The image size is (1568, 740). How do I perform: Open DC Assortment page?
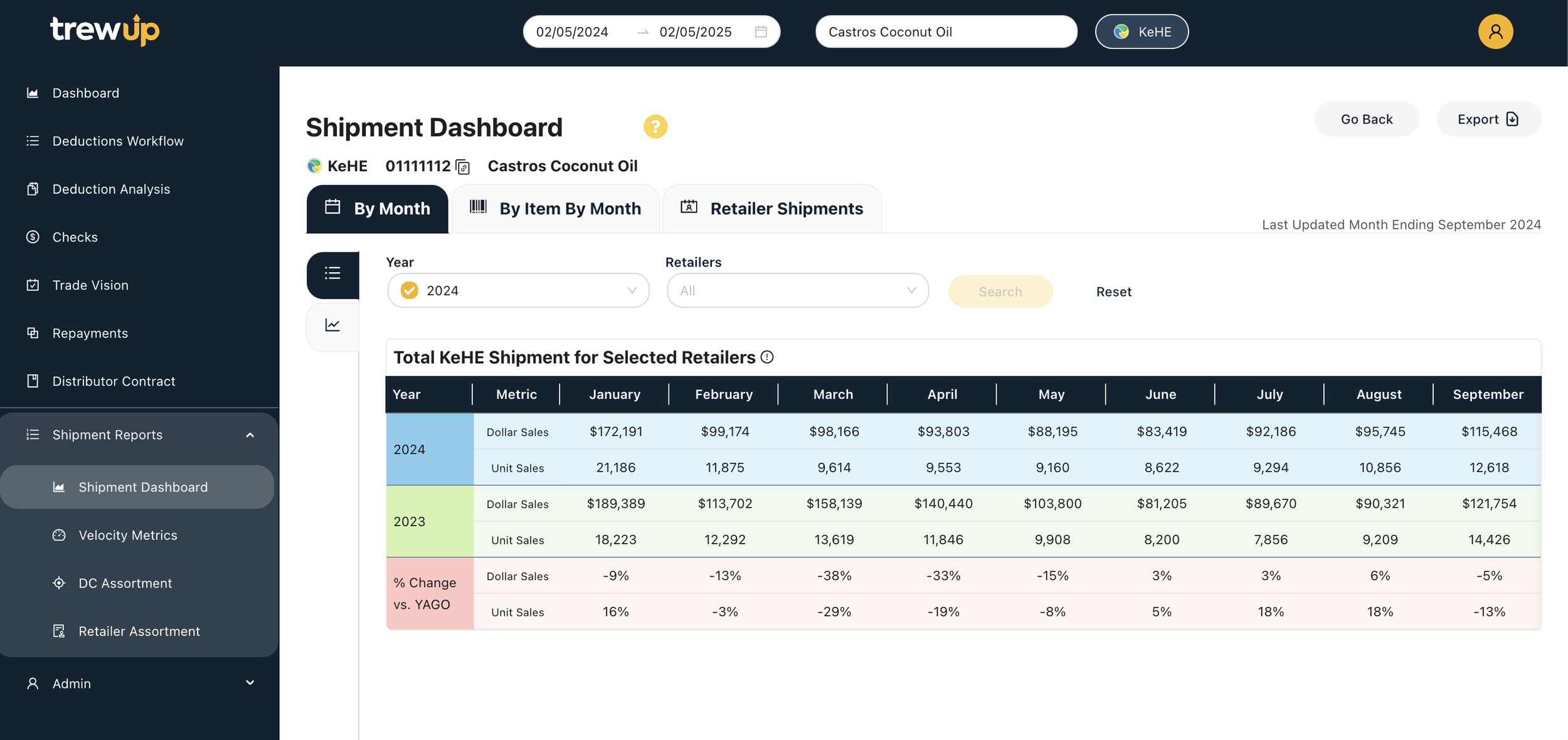(x=125, y=583)
